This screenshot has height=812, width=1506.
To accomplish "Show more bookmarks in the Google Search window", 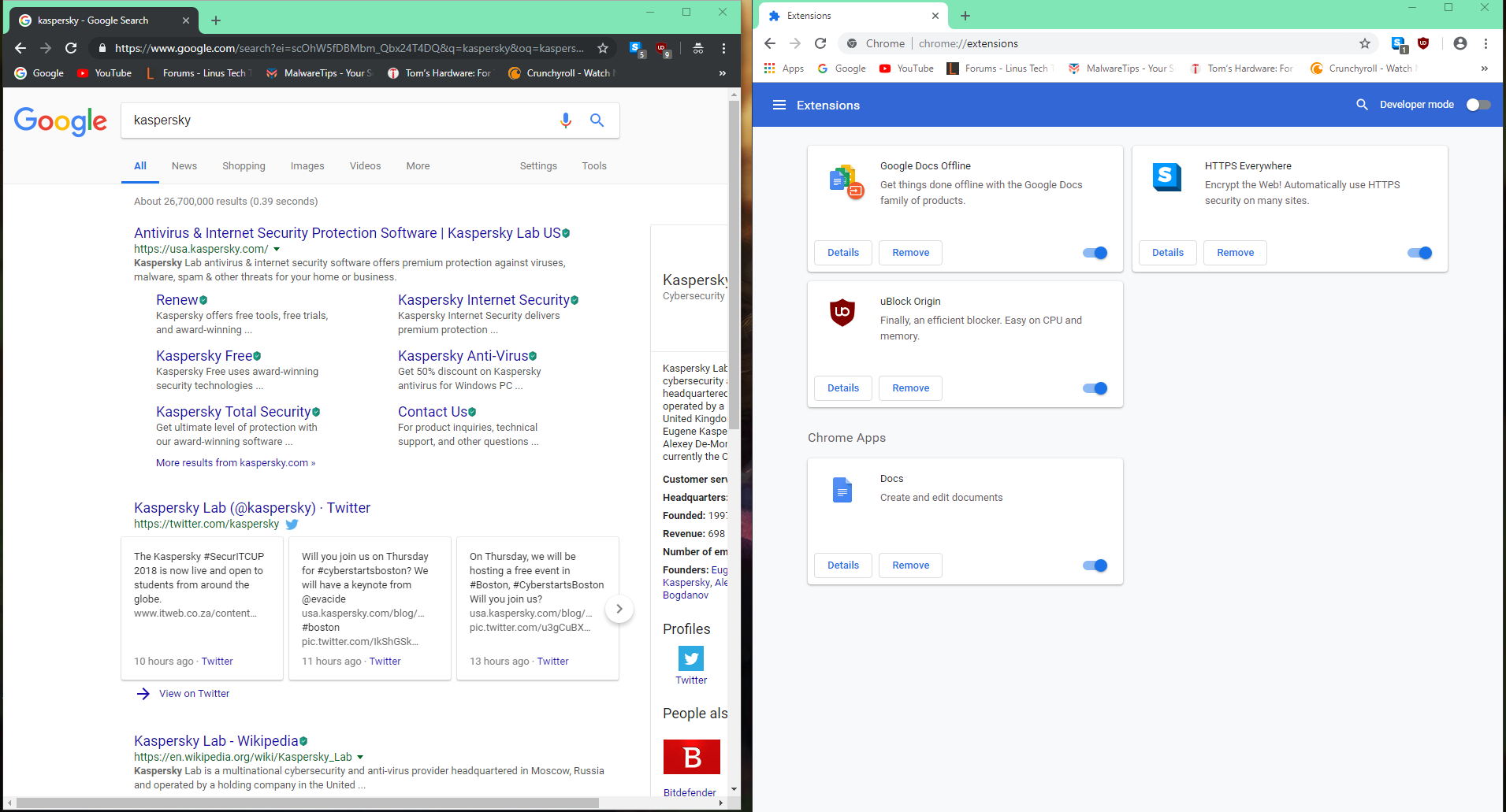I will [722, 73].
